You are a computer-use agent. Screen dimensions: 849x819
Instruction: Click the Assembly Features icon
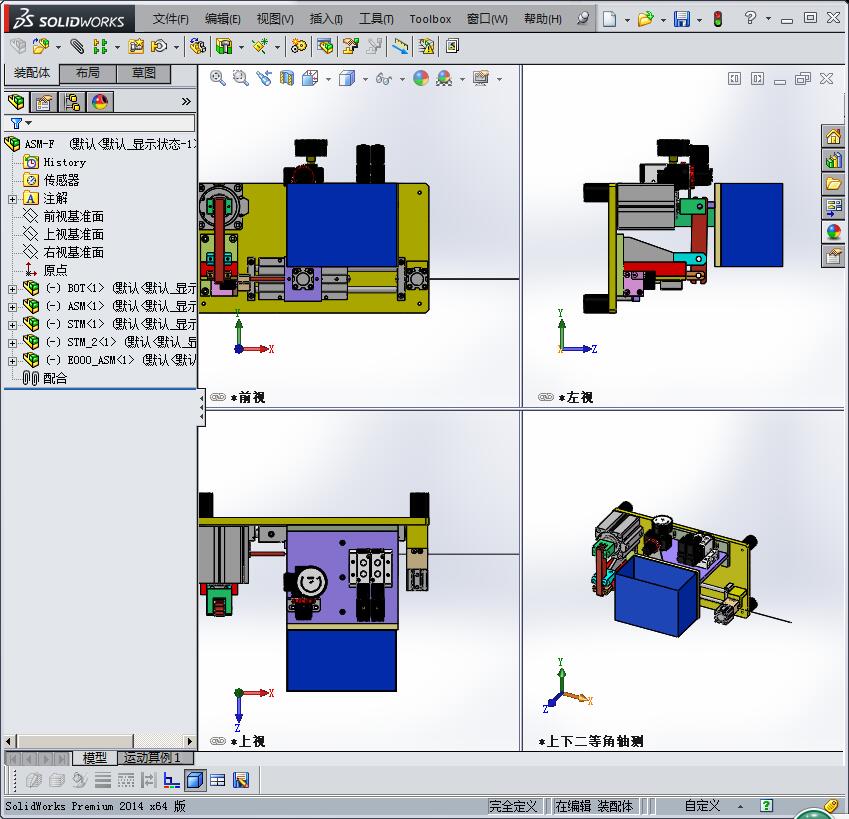point(224,47)
